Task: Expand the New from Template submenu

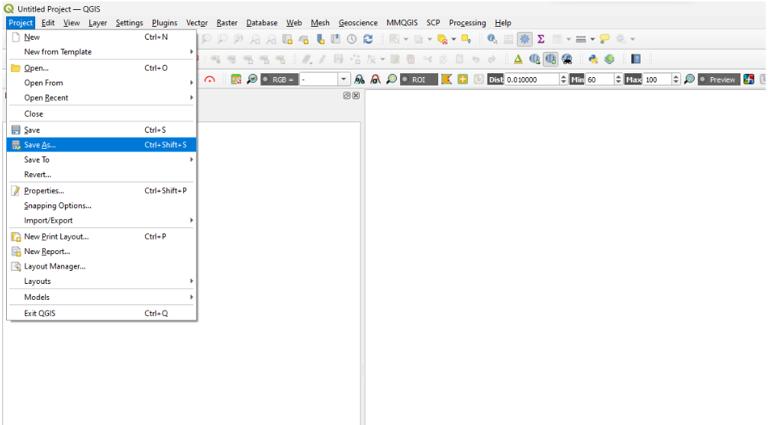Action: point(101,52)
